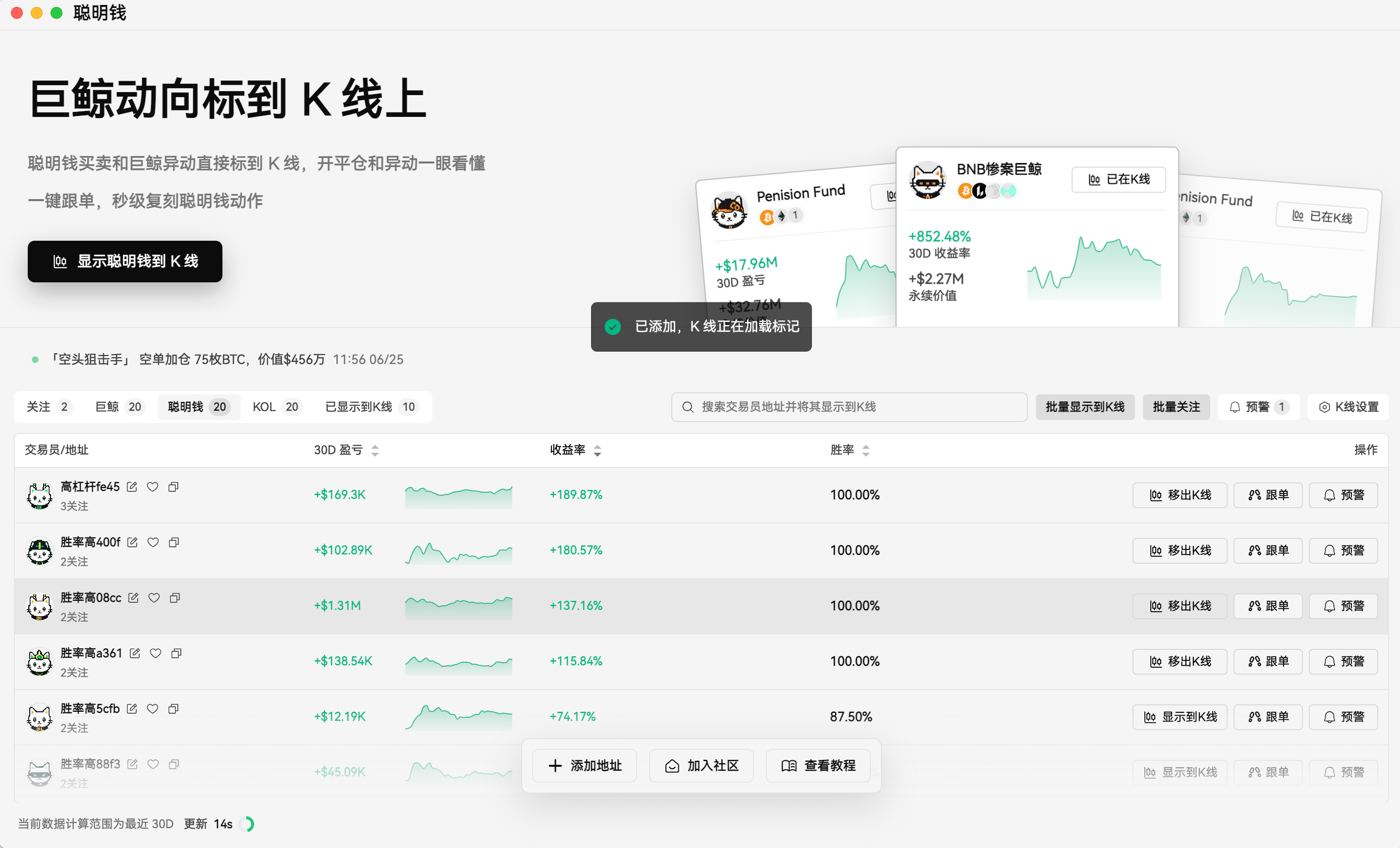Image resolution: width=1400 pixels, height=848 pixels.
Task: Copy address icon for 胜率高a361
Action: [177, 653]
